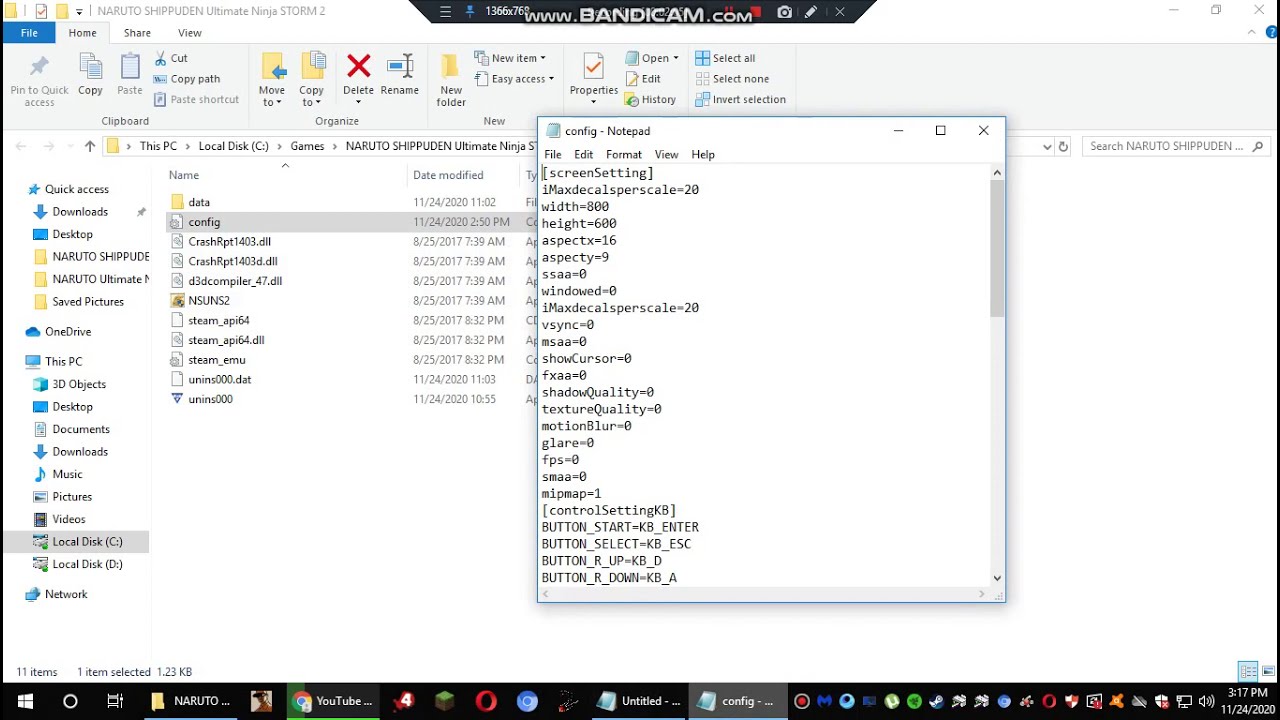Select Network in the navigation pane
1280x720 pixels.
tap(66, 594)
